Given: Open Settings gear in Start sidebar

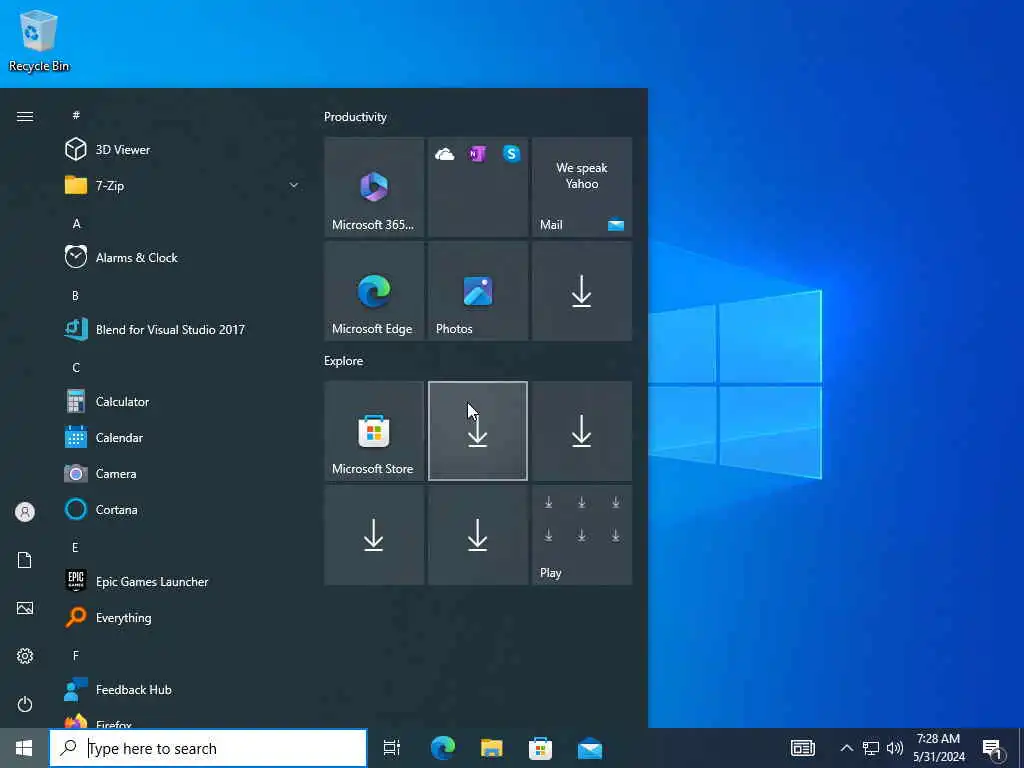Looking at the screenshot, I should click(25, 656).
